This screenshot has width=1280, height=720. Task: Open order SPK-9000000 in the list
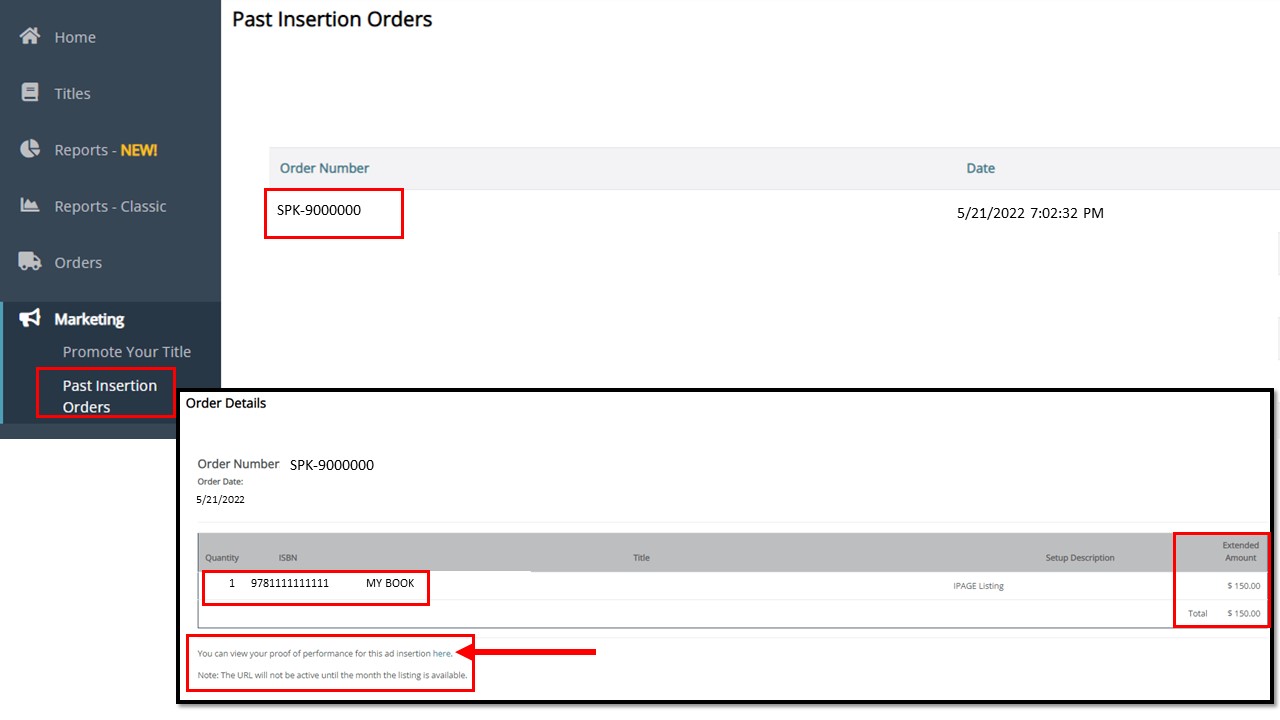(x=319, y=211)
